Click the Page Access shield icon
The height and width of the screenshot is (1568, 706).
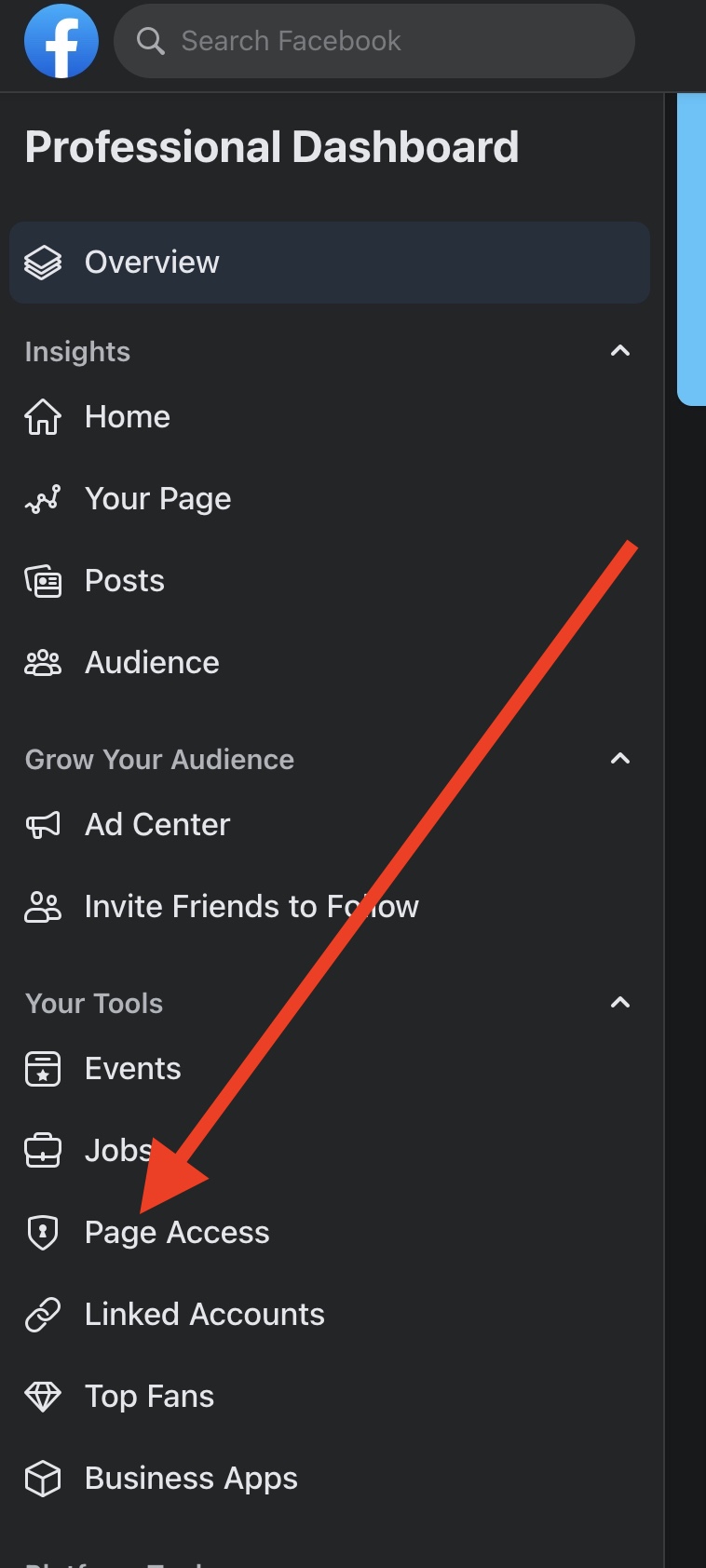click(43, 1233)
